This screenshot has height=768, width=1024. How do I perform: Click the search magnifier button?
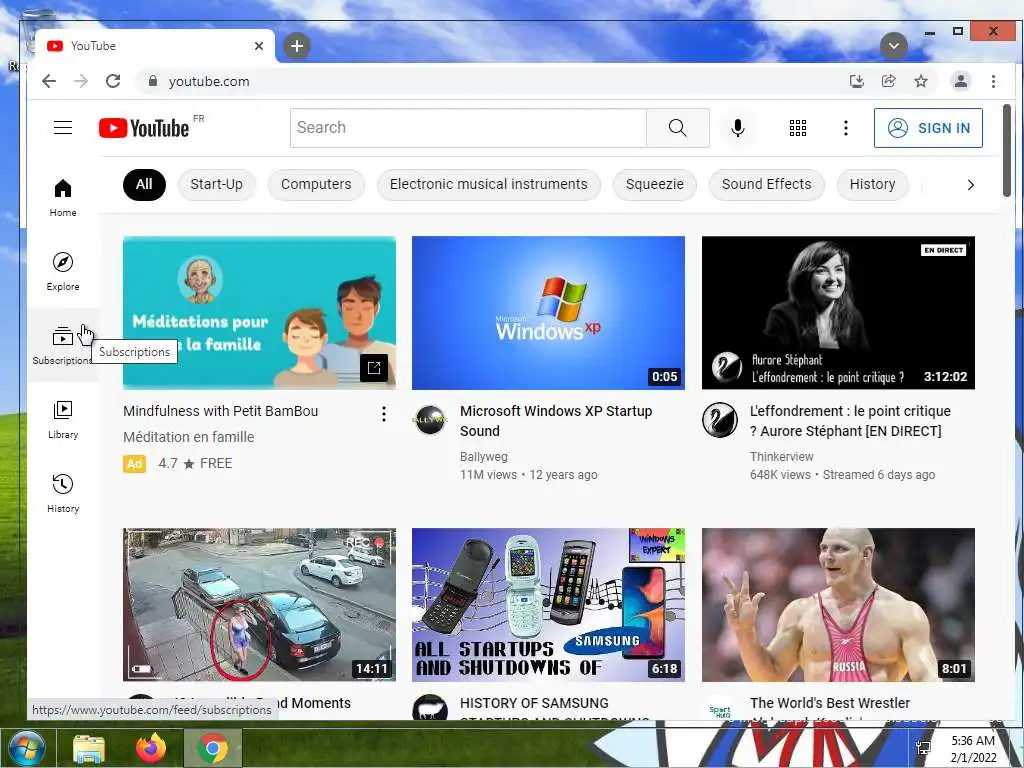coord(677,128)
